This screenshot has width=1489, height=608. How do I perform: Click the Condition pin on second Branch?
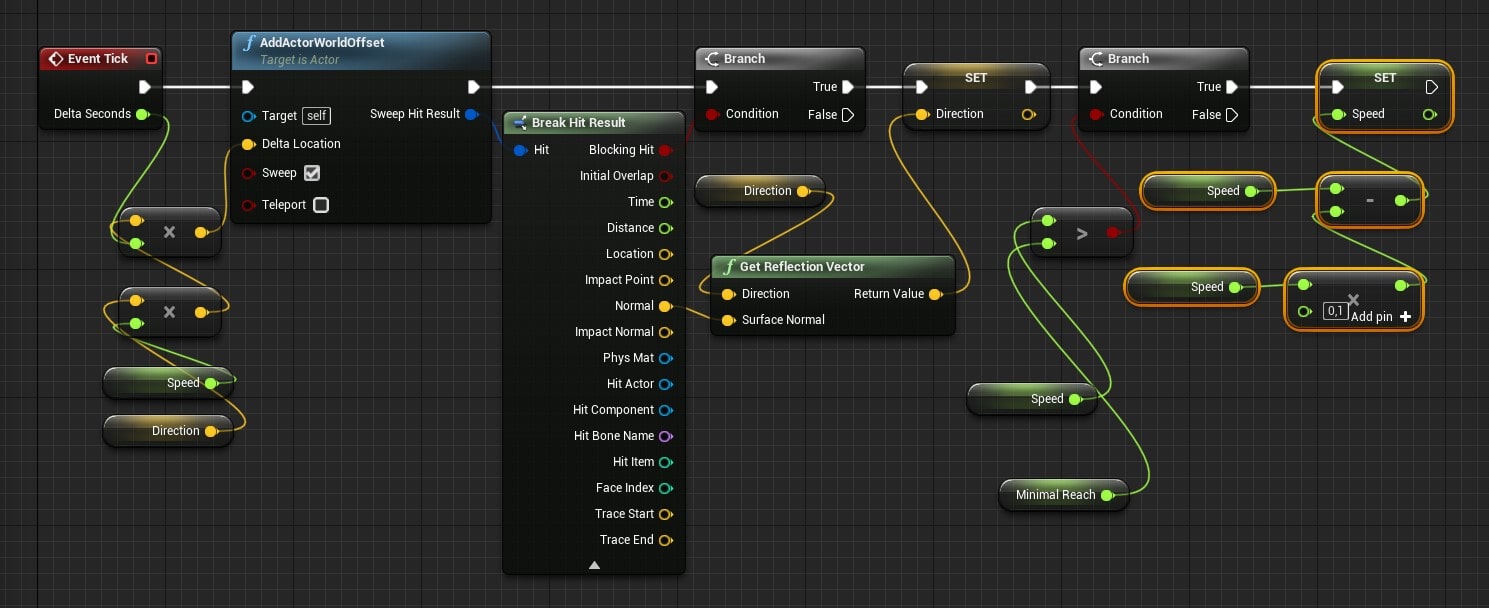(x=1097, y=114)
